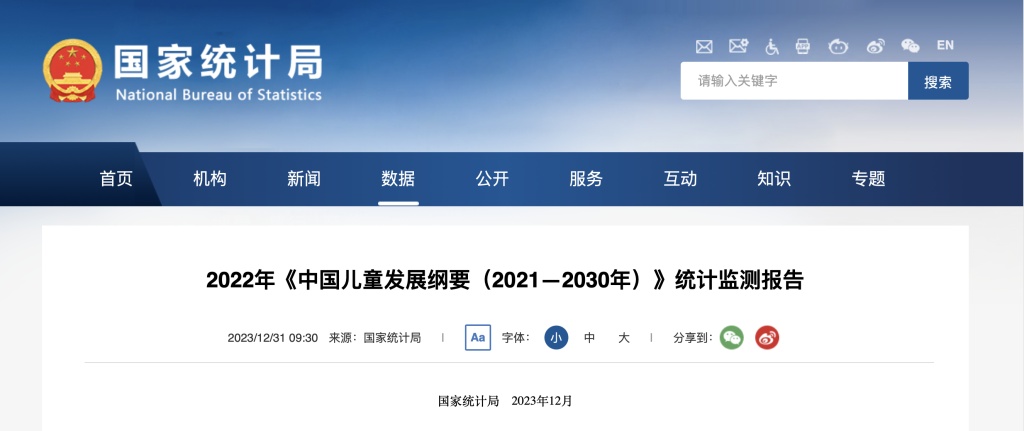Share article via green WeChat icon
The image size is (1024, 431).
click(732, 338)
